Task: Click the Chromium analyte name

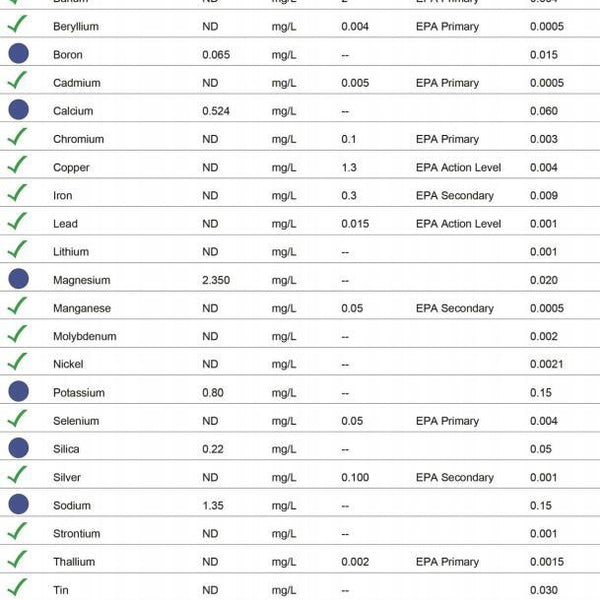Action: (78, 139)
